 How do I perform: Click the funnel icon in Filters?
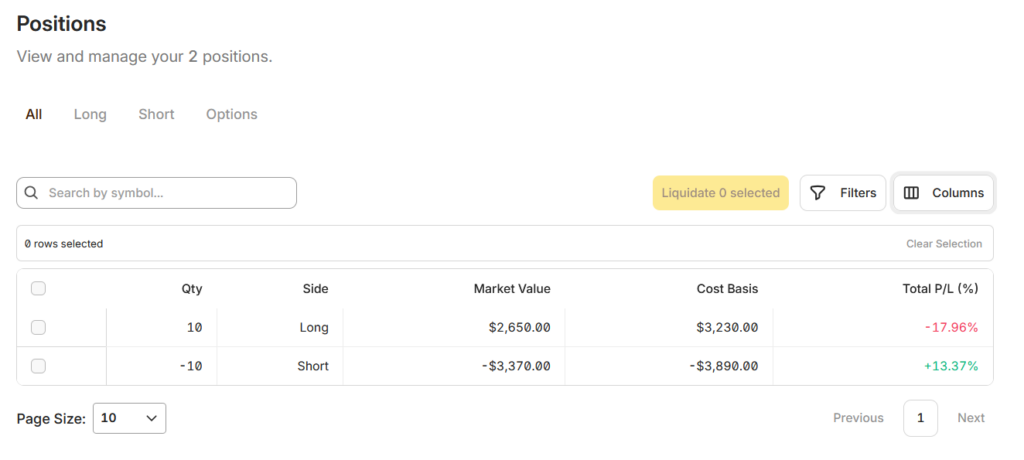point(818,193)
